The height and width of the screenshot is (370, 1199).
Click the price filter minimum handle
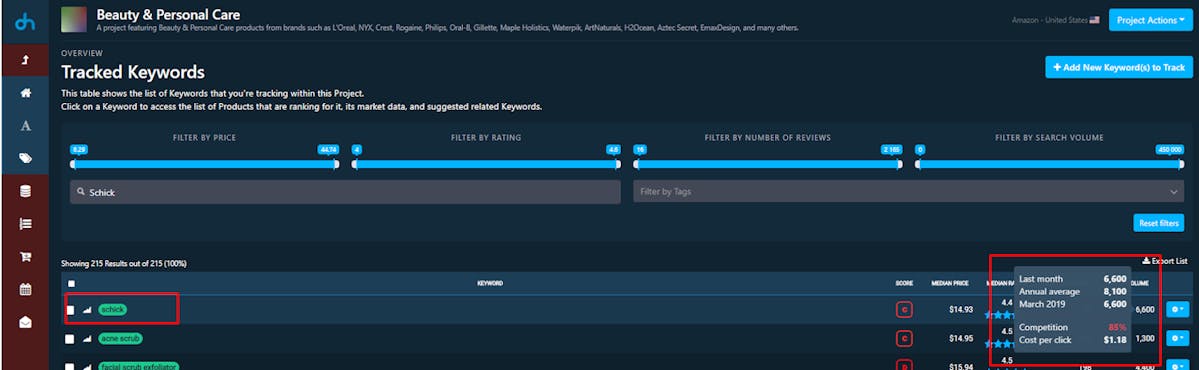[x=73, y=164]
